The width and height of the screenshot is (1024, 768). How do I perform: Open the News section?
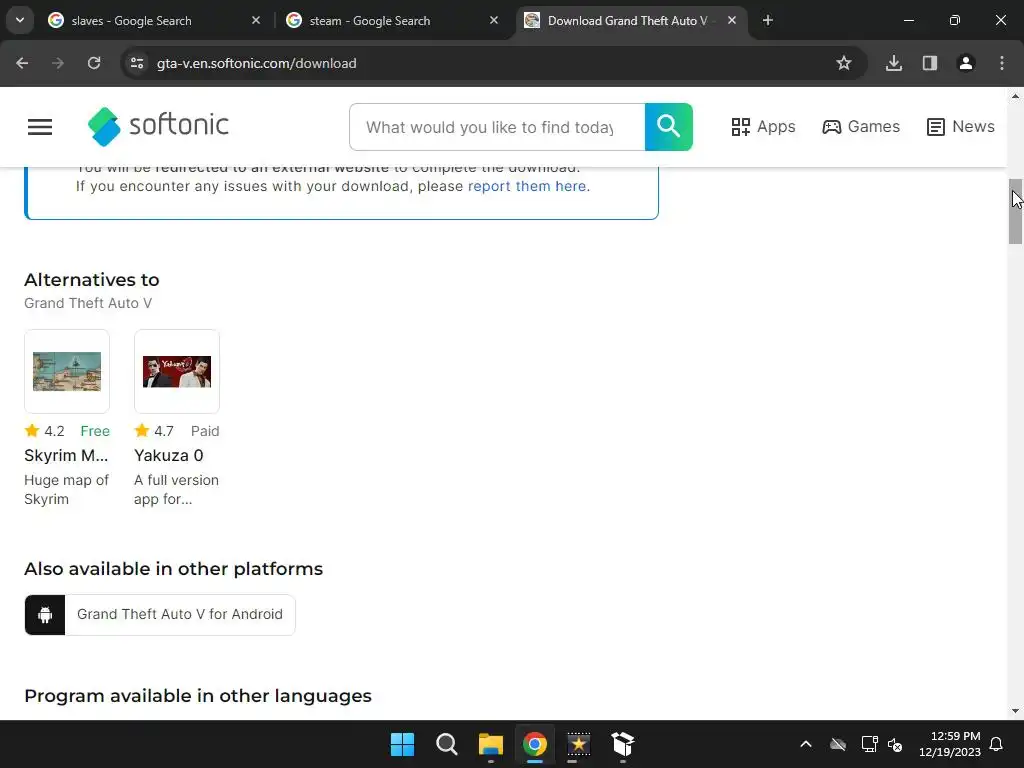961,127
